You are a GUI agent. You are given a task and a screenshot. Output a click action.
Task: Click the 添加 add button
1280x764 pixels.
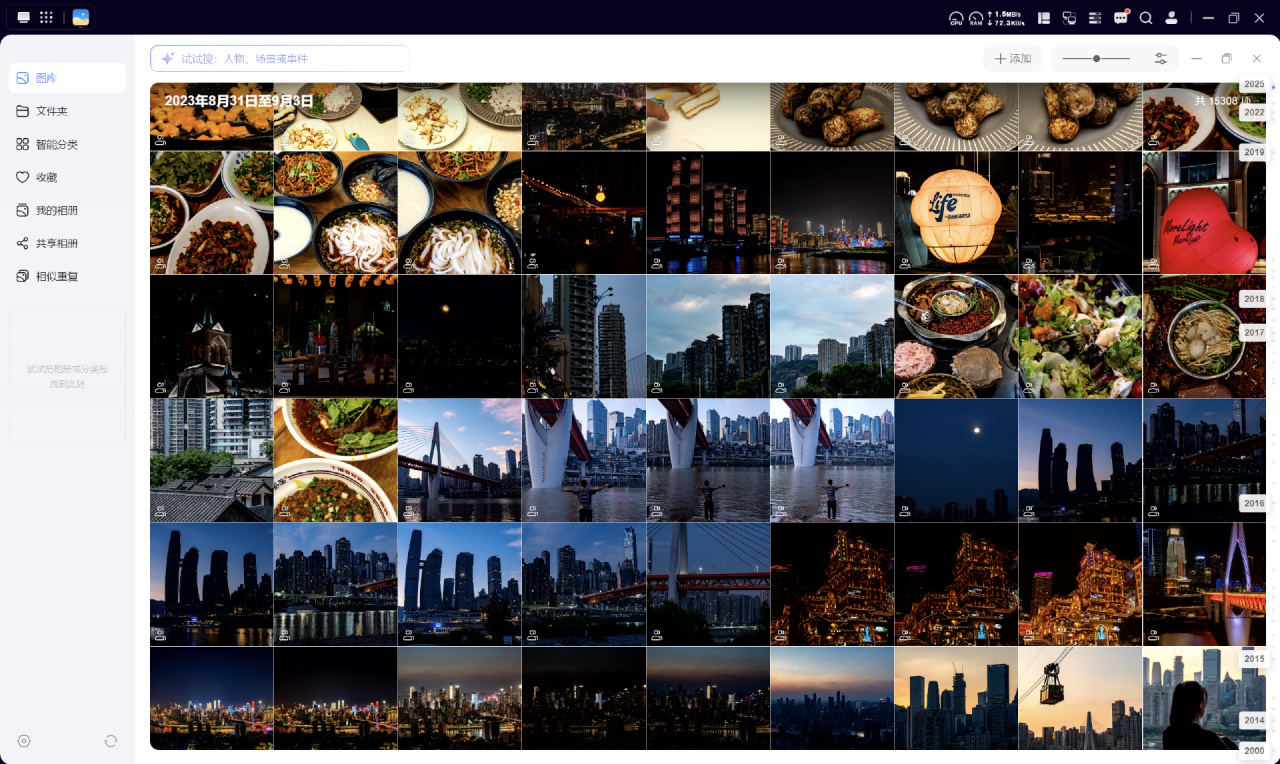click(1012, 59)
